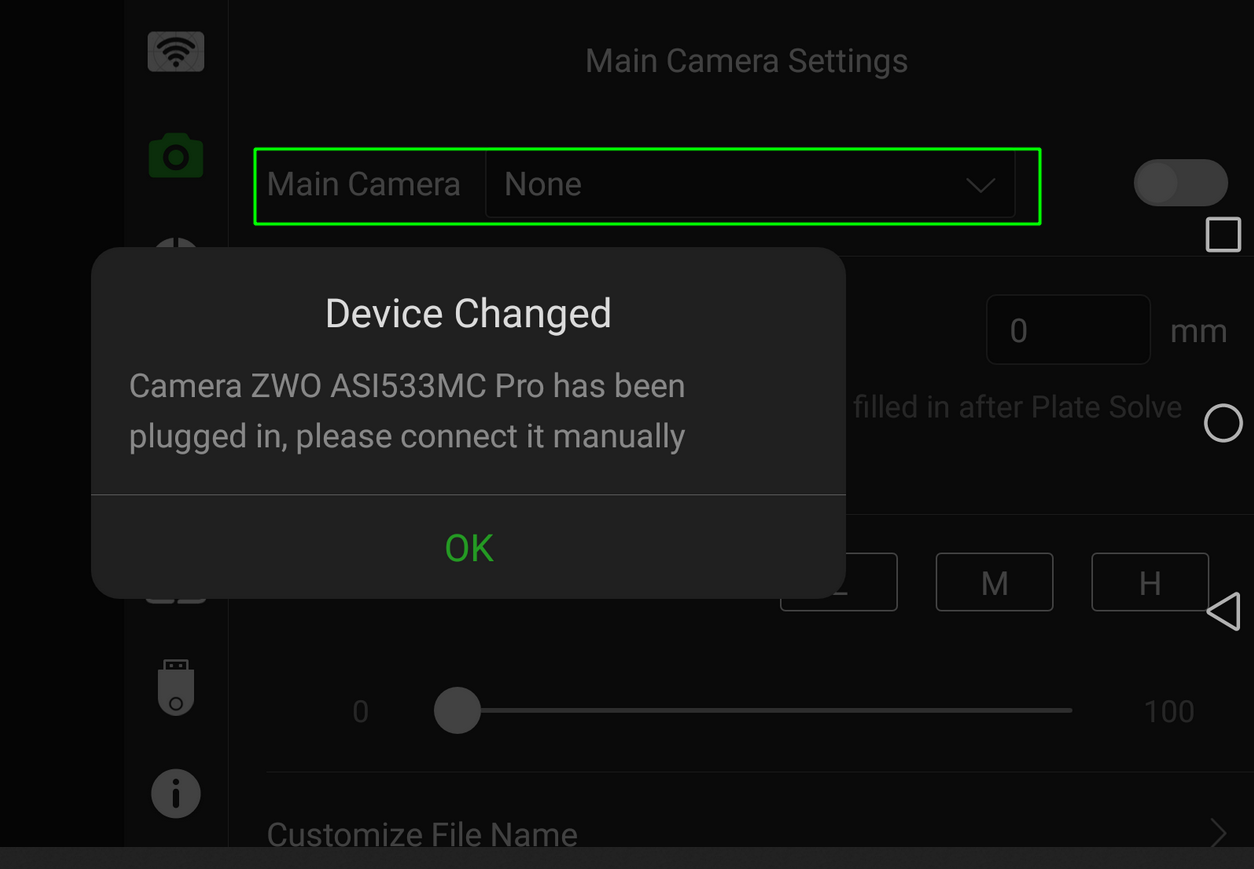The height and width of the screenshot is (869, 1254).
Task: Open the Customize File Name row
Action: (747, 833)
